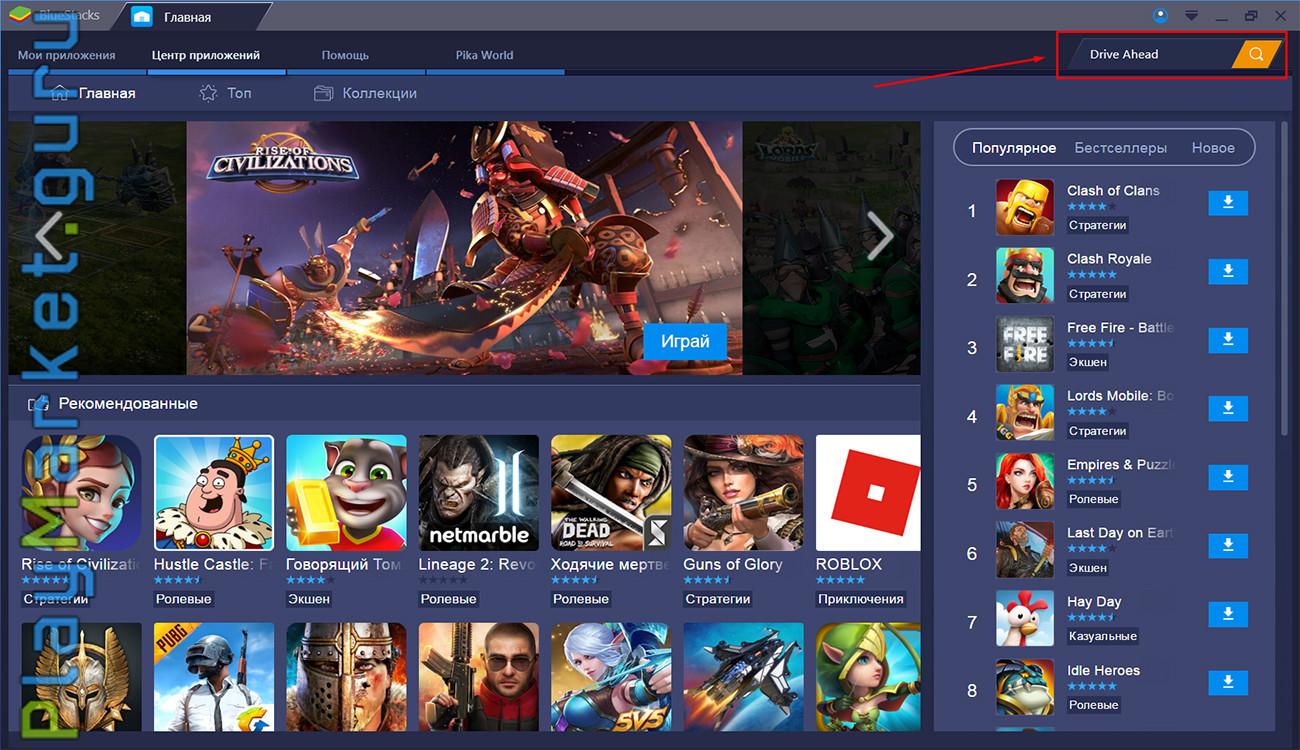The height and width of the screenshot is (750, 1300).
Task: Download Idle Heroes with its blue arrow button
Action: coord(1228,683)
